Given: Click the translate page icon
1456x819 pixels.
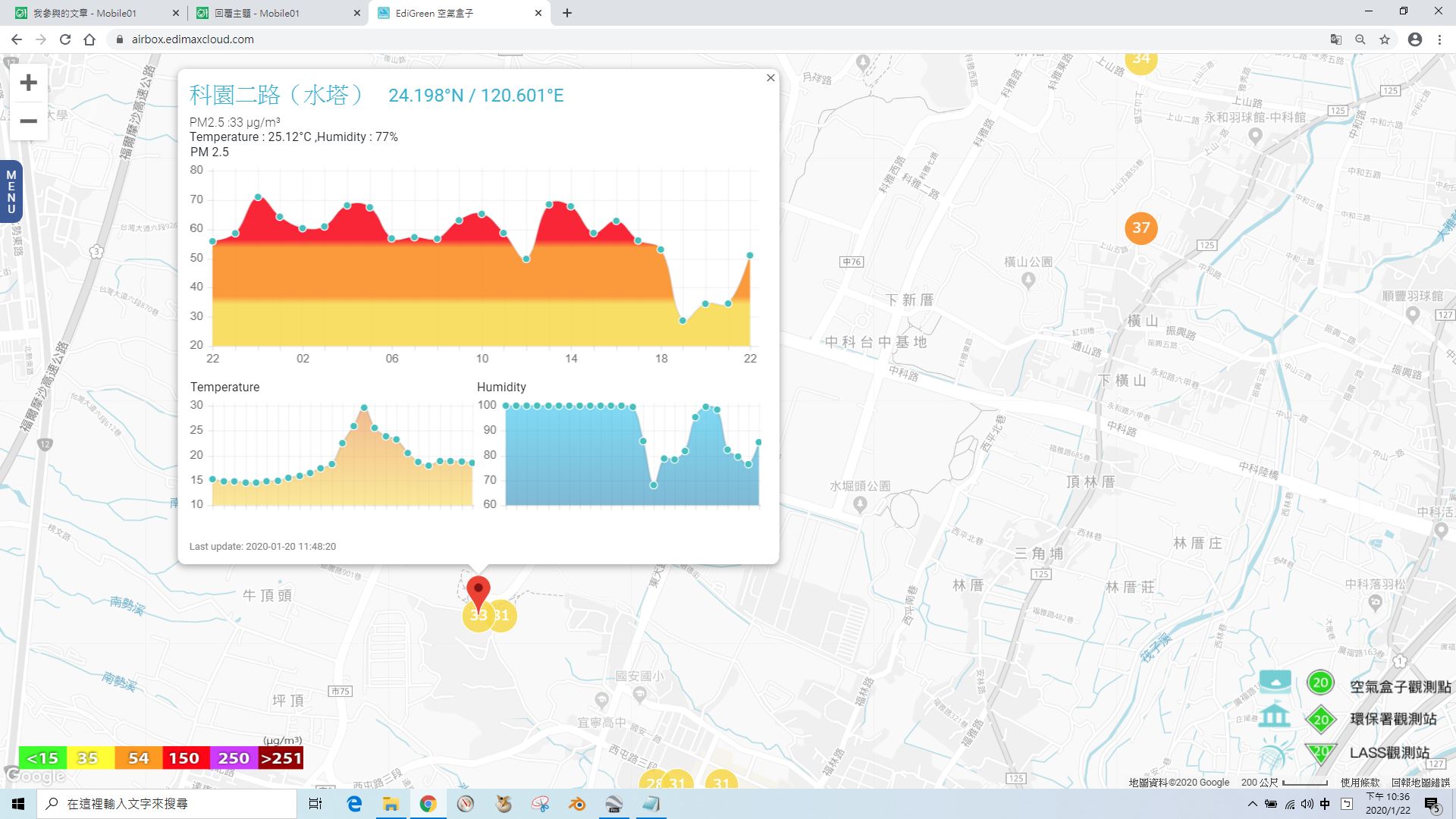Looking at the screenshot, I should pos(1336,39).
